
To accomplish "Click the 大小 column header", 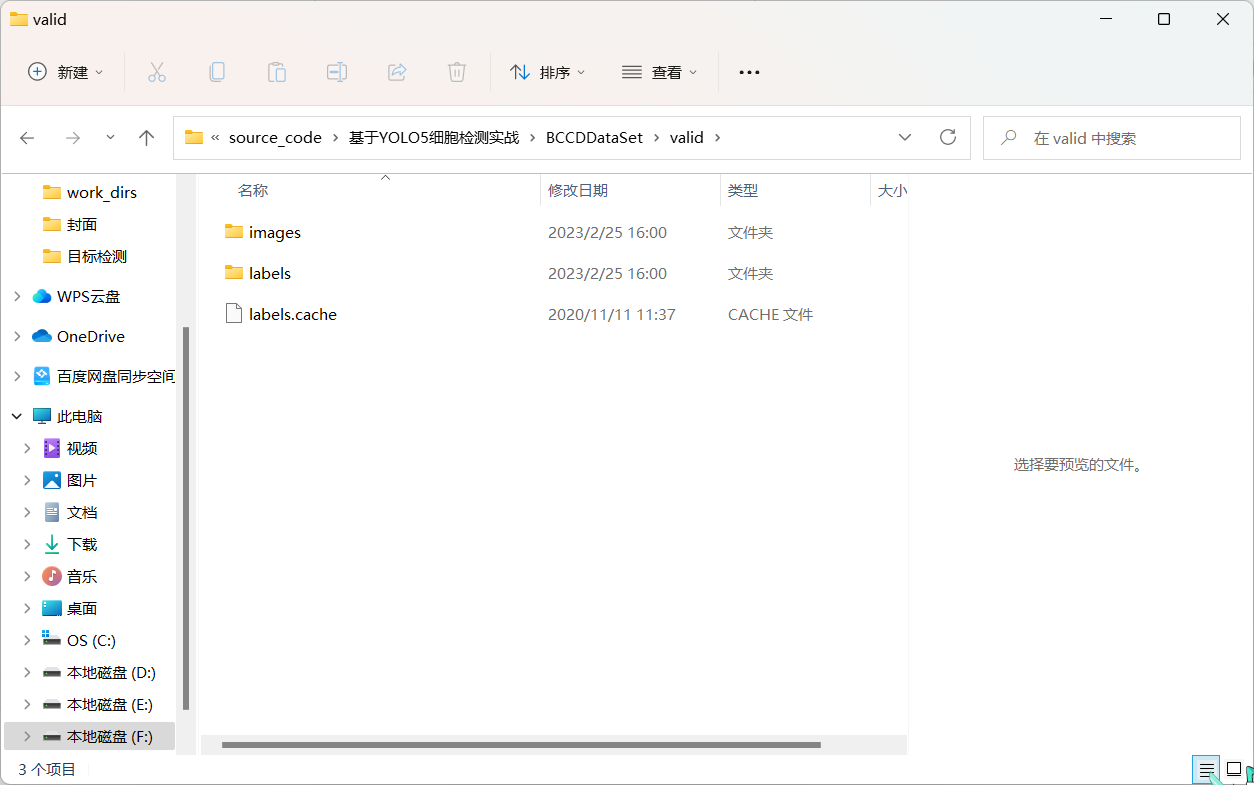I will 892,190.
